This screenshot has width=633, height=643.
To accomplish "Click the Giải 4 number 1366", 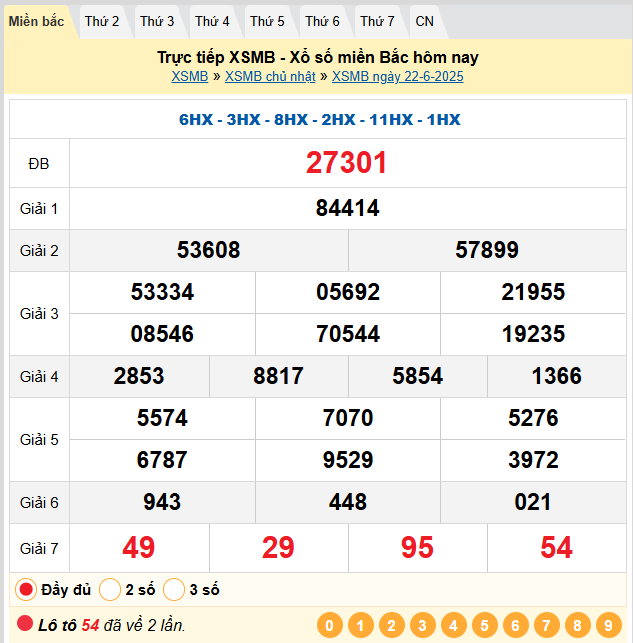I will pyautogui.click(x=557, y=376).
